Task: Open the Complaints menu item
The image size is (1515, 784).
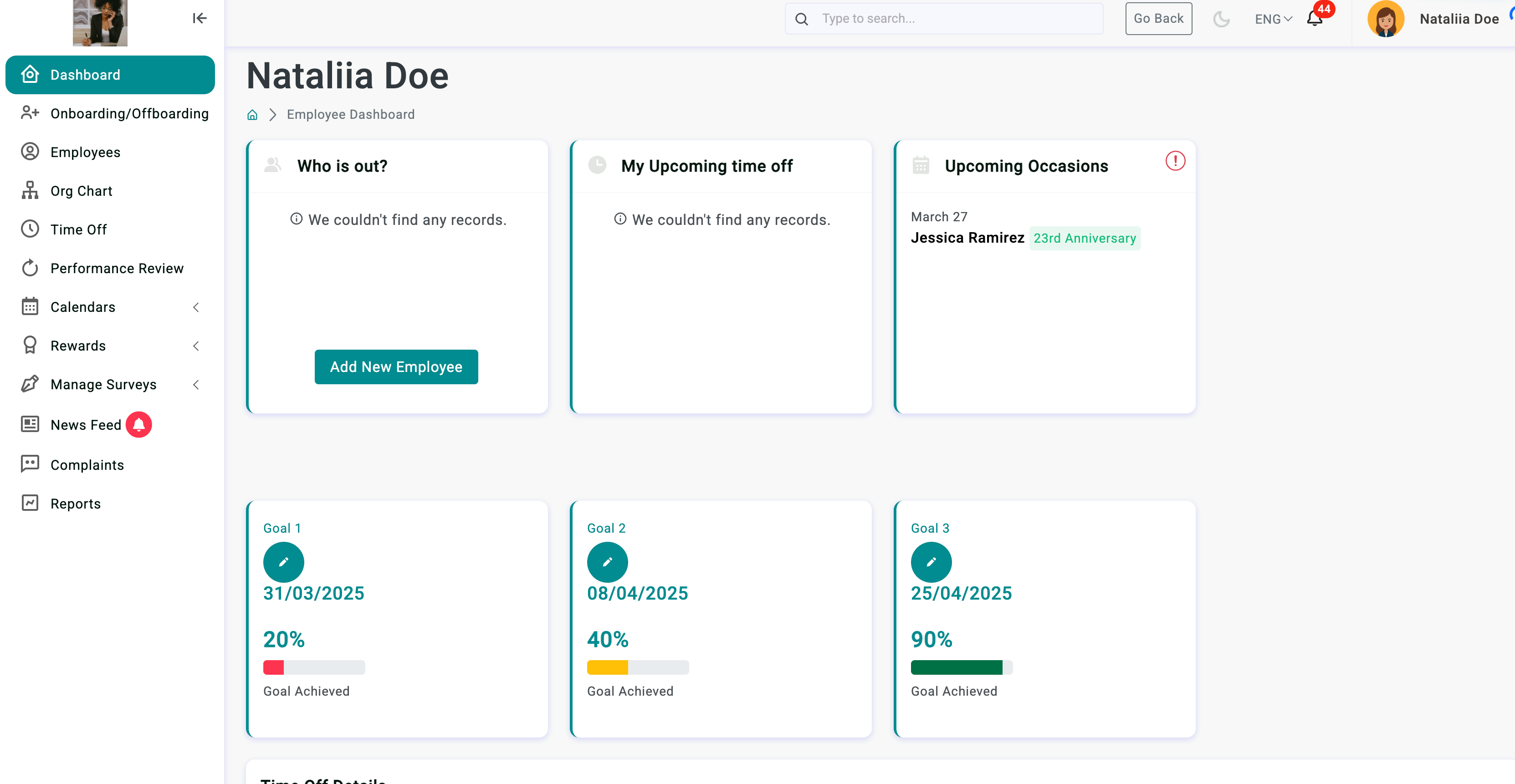Action: (110, 465)
